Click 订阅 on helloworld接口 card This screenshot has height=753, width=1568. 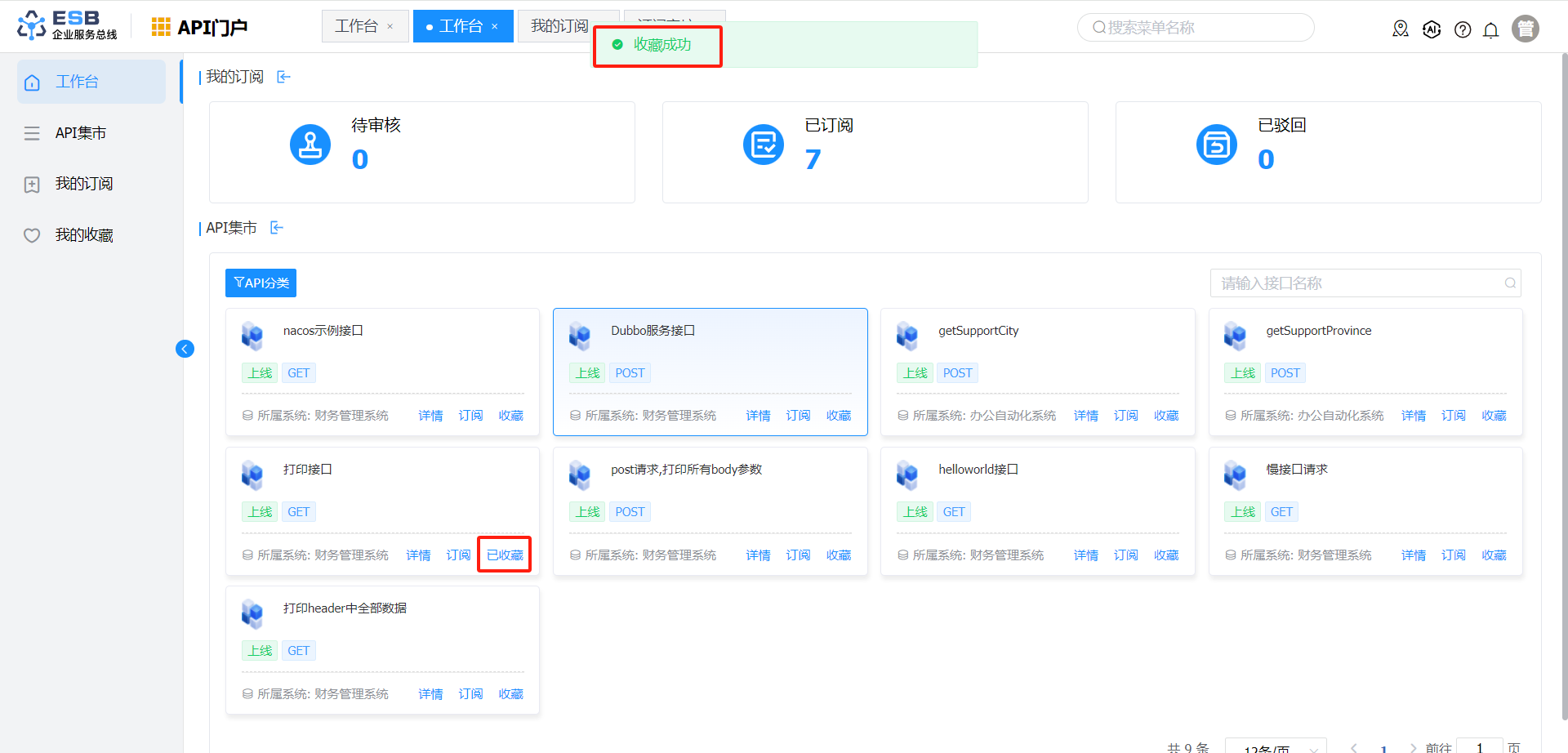coord(1125,555)
